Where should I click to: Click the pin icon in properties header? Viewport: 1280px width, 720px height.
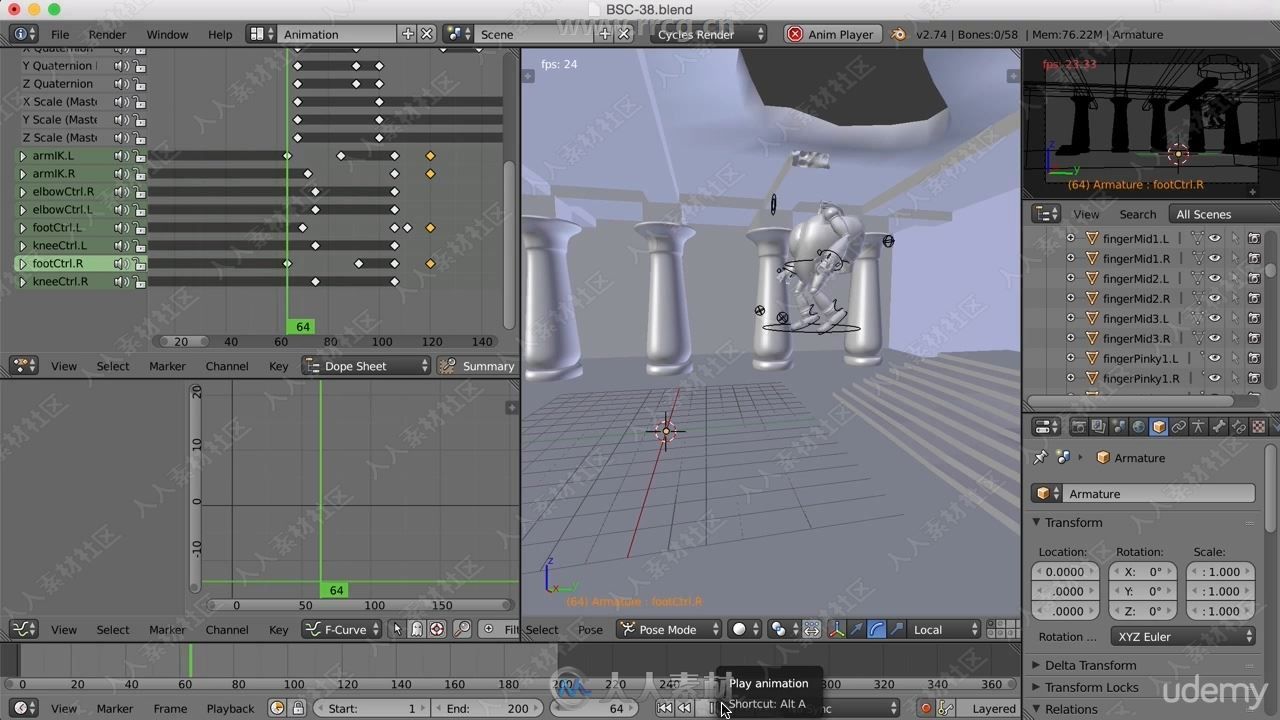1040,457
